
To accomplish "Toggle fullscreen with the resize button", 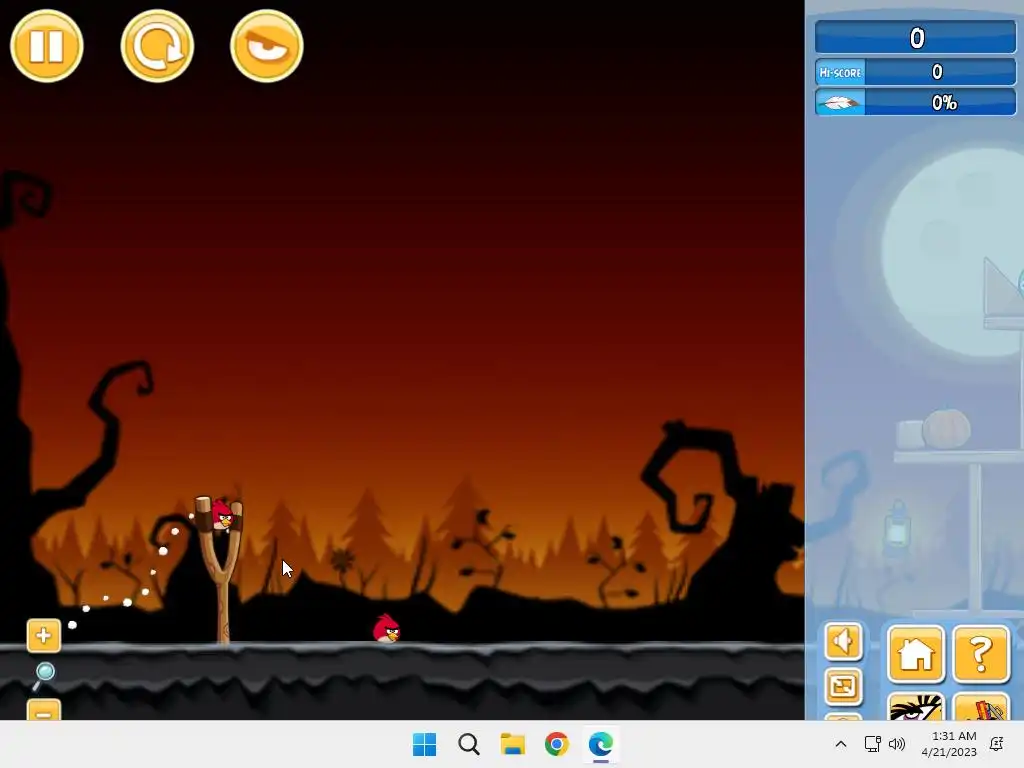I will (x=843, y=686).
